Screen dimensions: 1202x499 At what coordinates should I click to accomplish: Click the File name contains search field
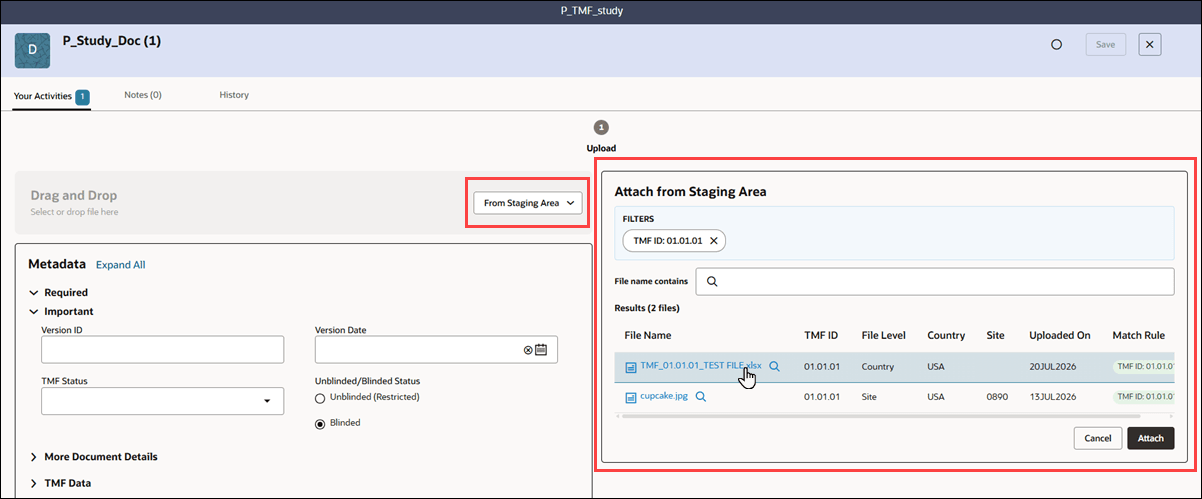point(934,281)
